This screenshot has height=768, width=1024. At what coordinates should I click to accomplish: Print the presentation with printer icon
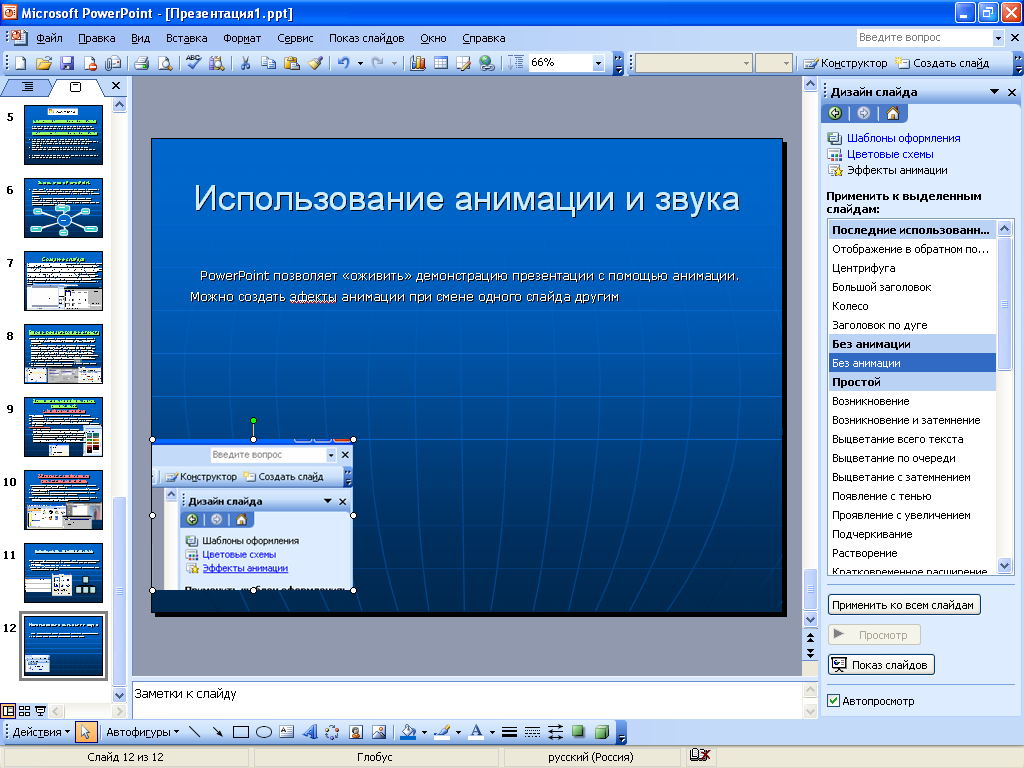click(142, 63)
